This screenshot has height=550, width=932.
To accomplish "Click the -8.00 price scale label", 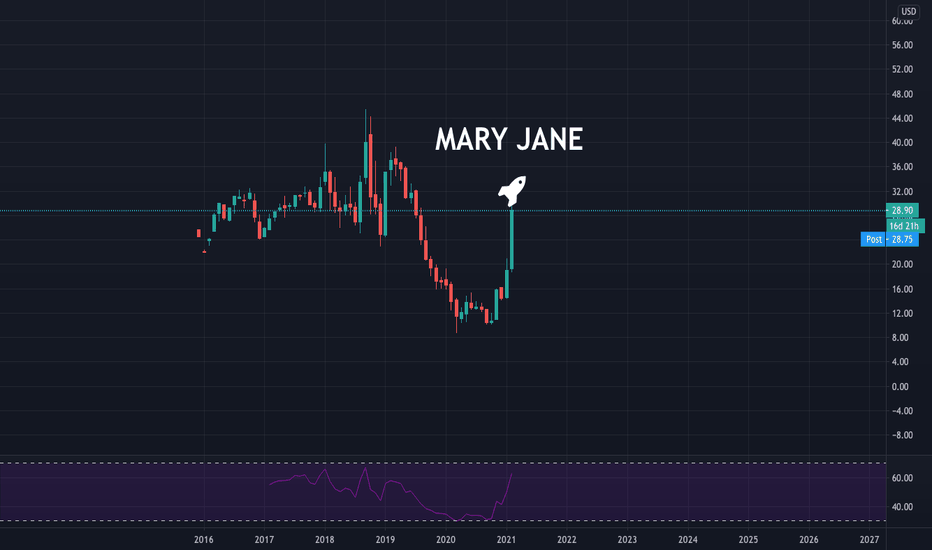I will tap(902, 435).
